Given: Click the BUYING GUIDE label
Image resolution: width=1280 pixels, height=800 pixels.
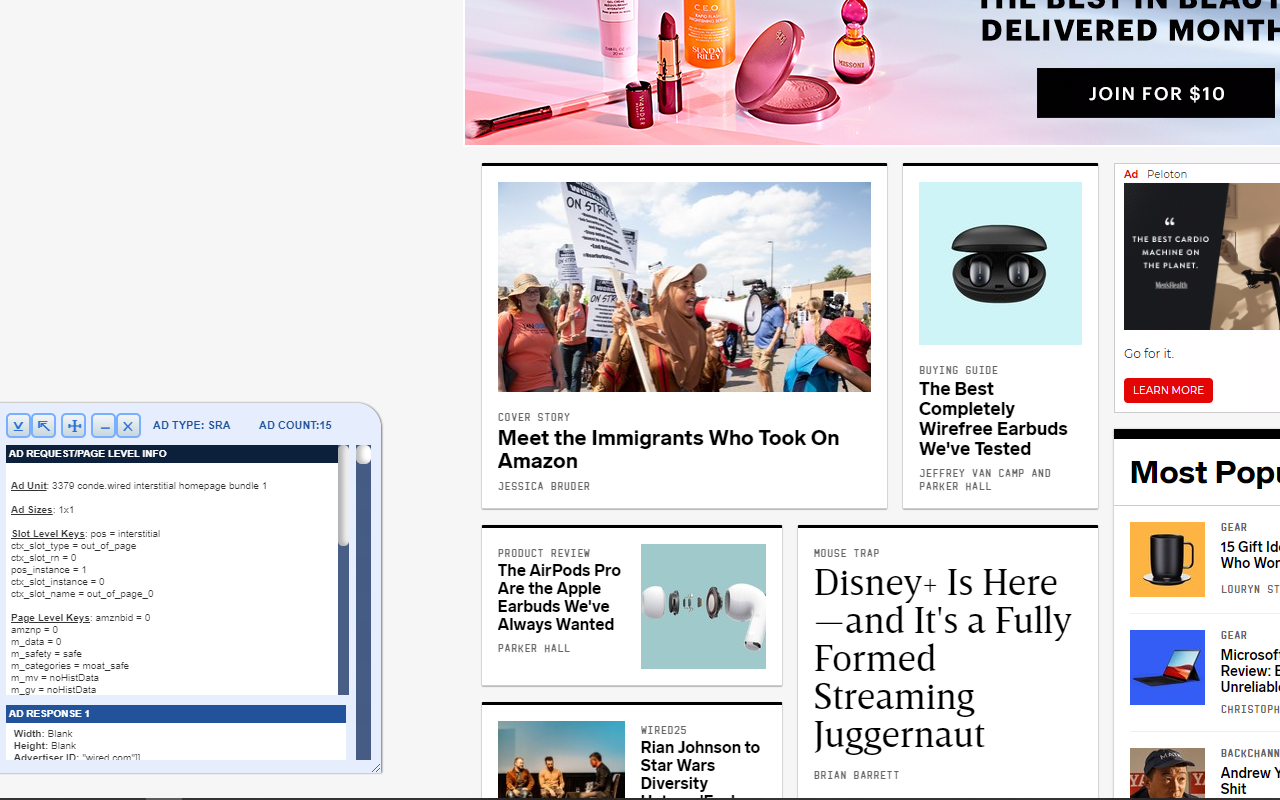Looking at the screenshot, I should 958,370.
